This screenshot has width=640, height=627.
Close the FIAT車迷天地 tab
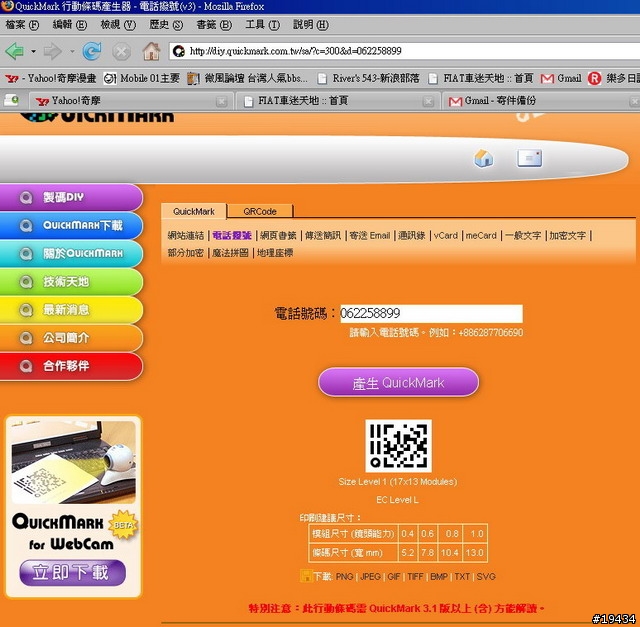(428, 101)
